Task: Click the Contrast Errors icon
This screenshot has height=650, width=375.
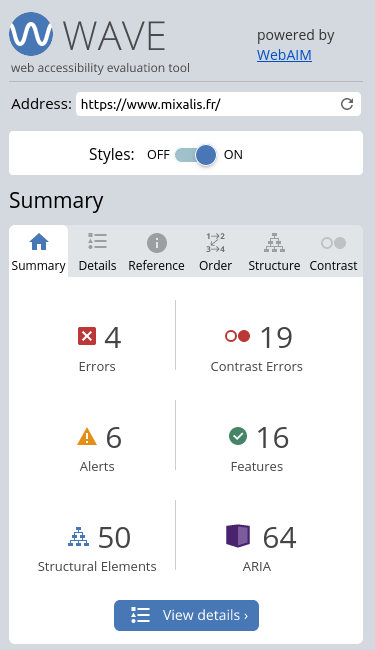Action: coord(237,336)
